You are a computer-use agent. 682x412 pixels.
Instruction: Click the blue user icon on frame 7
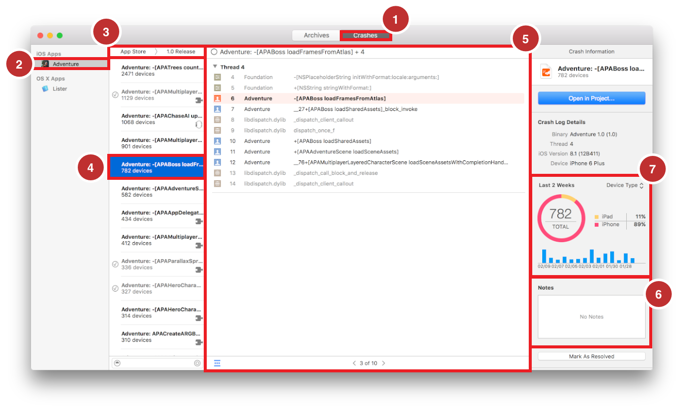pyautogui.click(x=217, y=109)
